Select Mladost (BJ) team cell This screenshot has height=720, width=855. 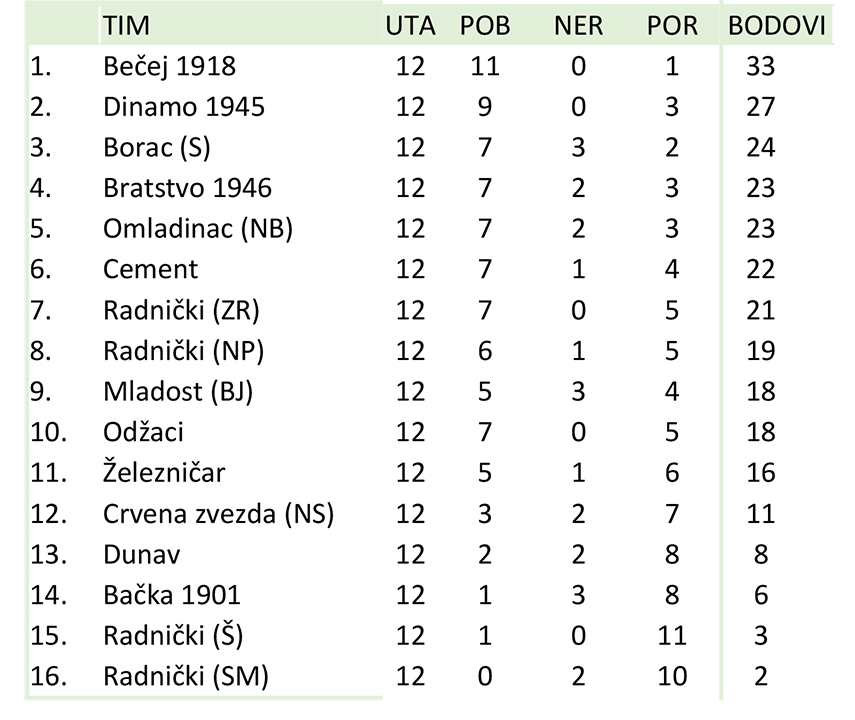[178, 391]
